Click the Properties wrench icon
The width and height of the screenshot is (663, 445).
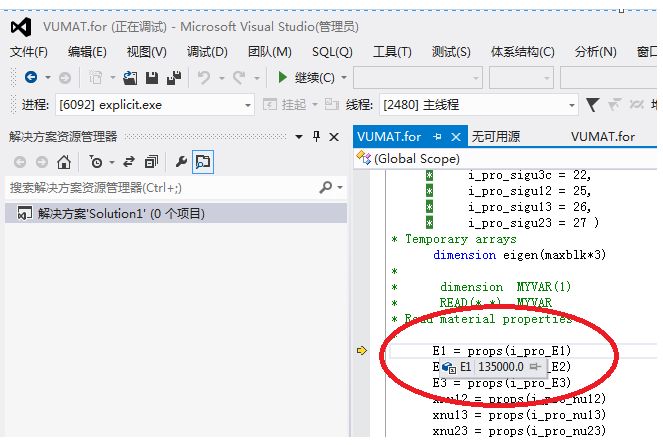pos(181,162)
